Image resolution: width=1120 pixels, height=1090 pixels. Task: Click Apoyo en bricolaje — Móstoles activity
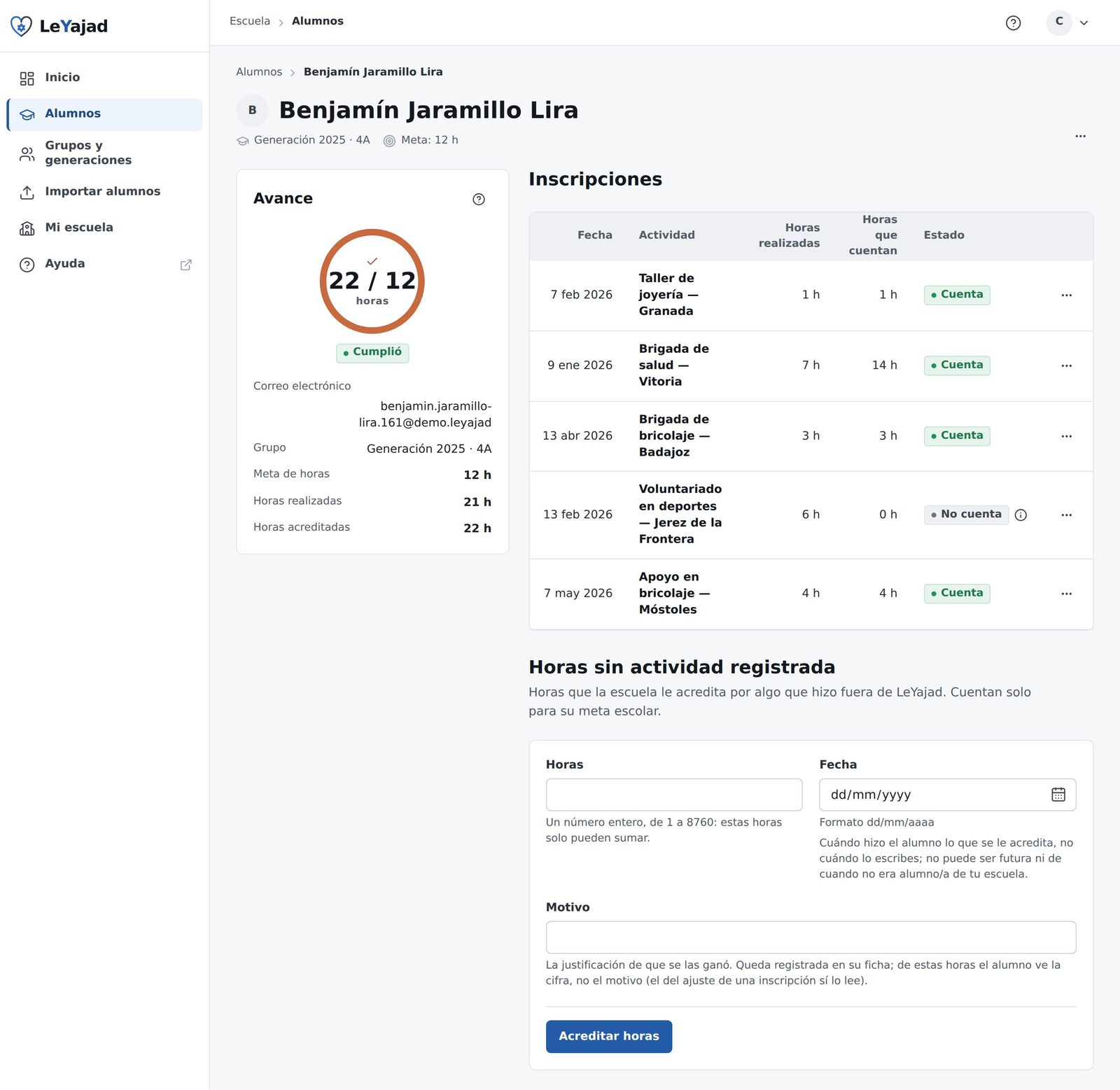(x=674, y=594)
